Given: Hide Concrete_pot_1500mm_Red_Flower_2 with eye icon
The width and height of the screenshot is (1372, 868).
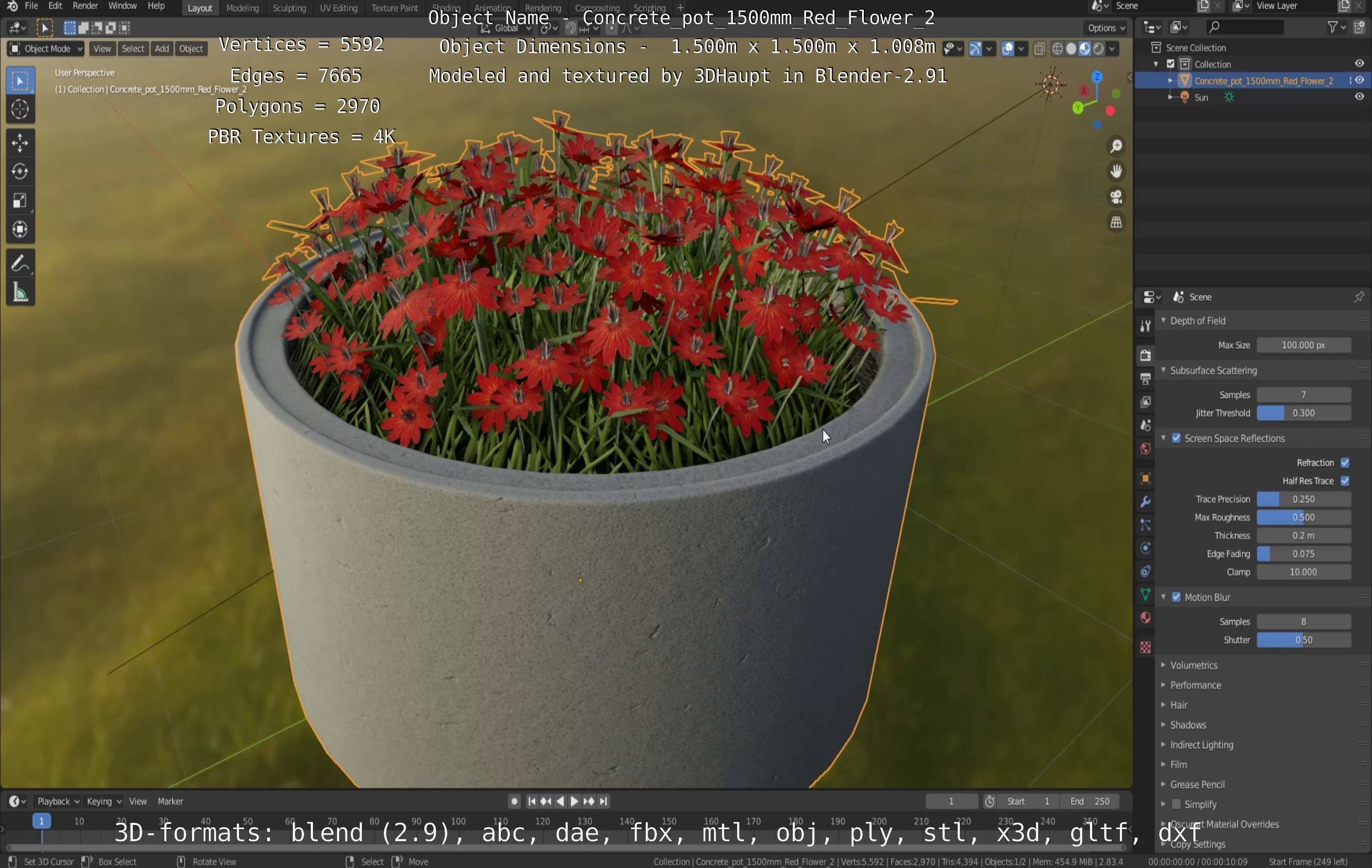Looking at the screenshot, I should pos(1359,80).
